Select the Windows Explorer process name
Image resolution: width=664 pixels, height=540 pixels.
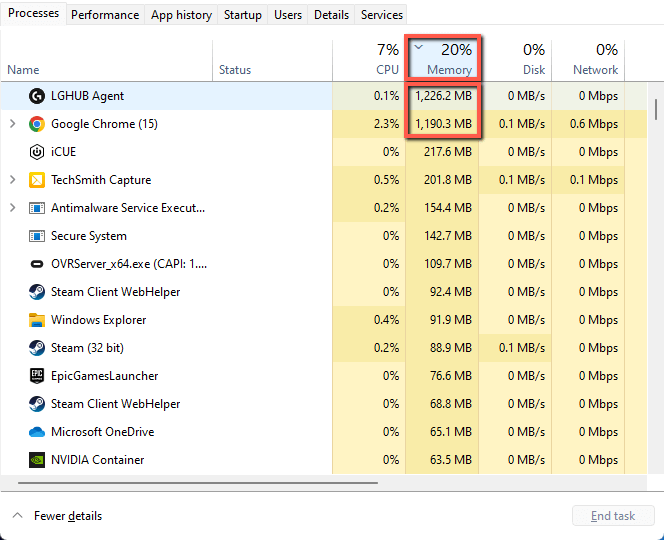click(x=98, y=320)
